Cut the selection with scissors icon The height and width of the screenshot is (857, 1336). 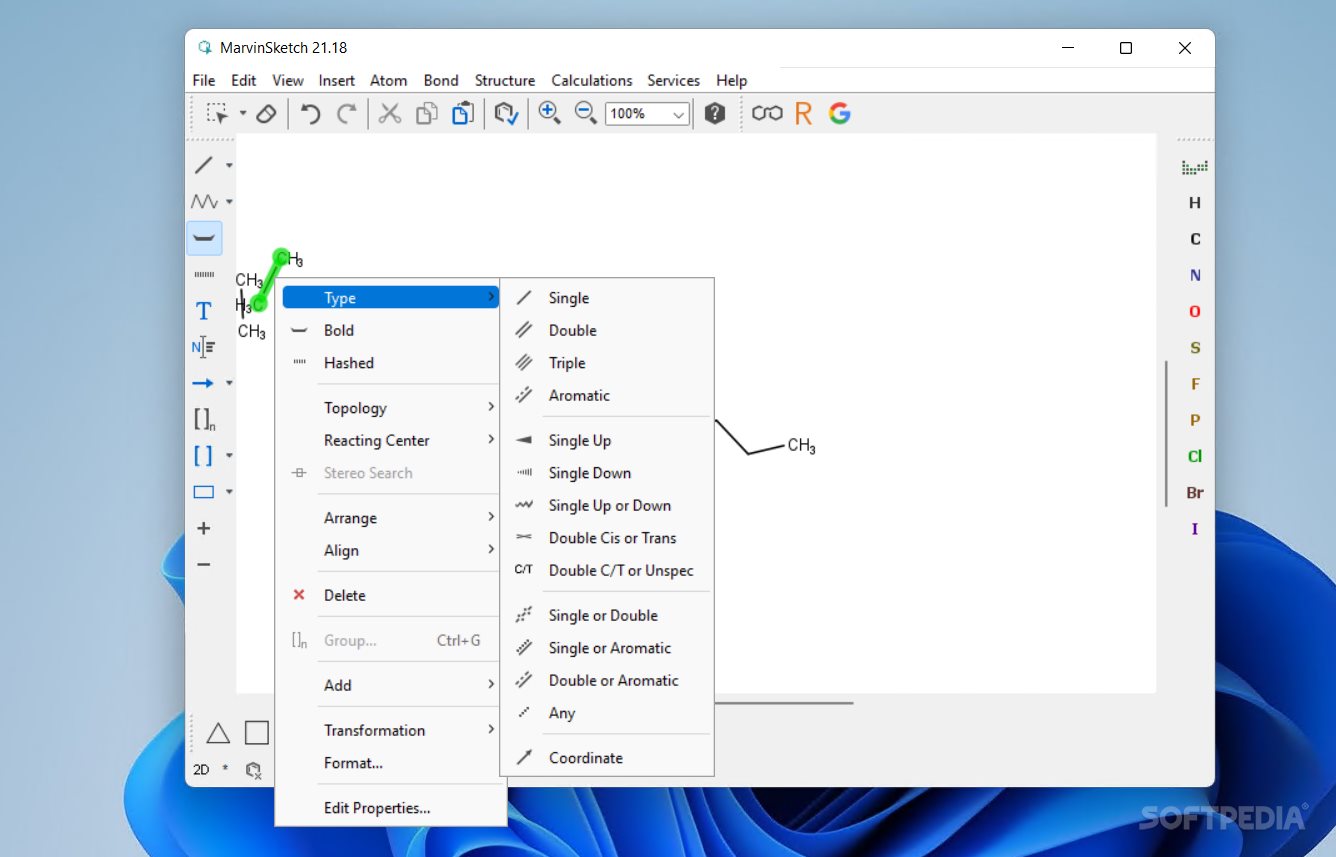pos(390,114)
